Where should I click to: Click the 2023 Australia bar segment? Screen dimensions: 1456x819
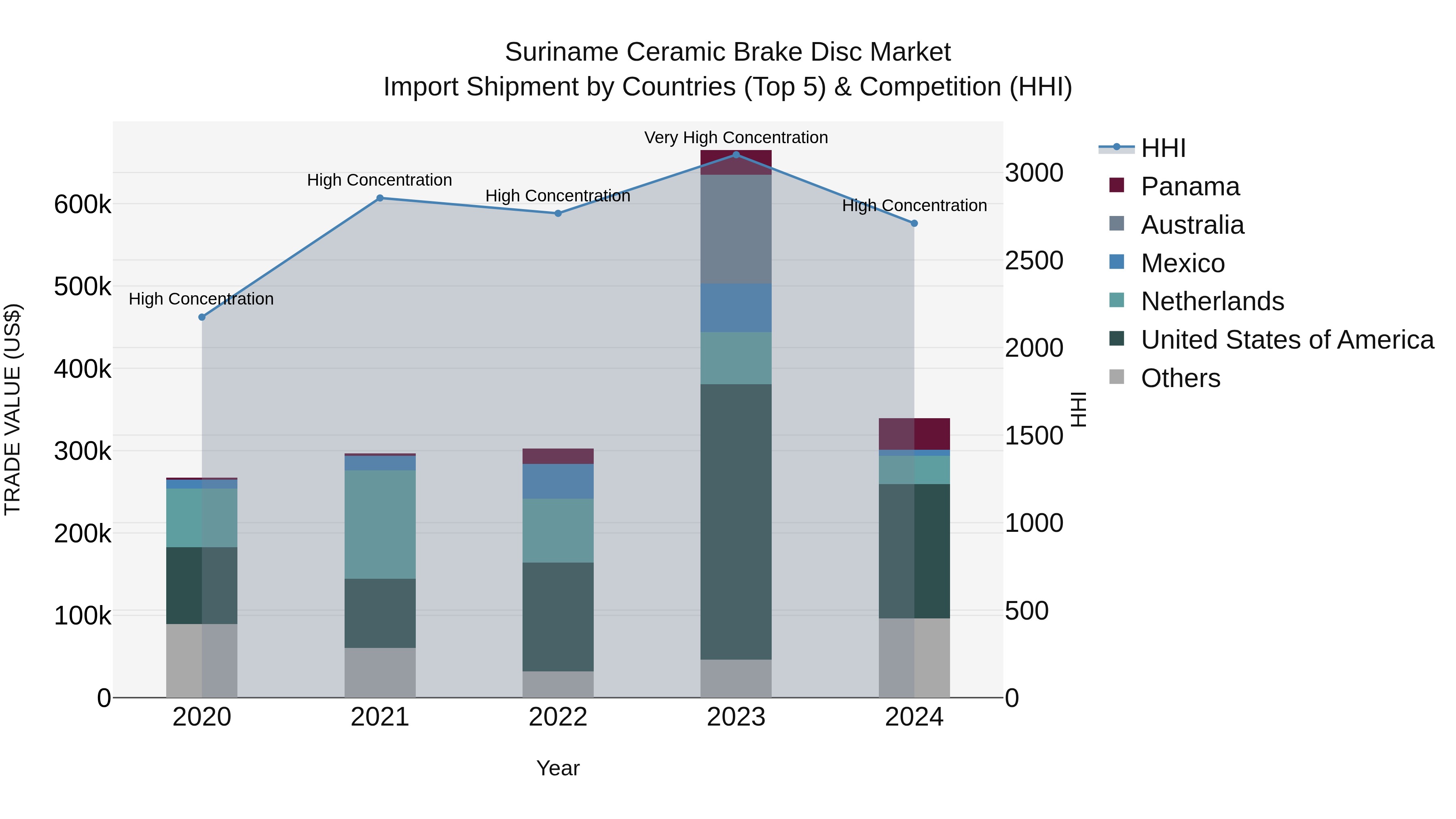[x=736, y=229]
